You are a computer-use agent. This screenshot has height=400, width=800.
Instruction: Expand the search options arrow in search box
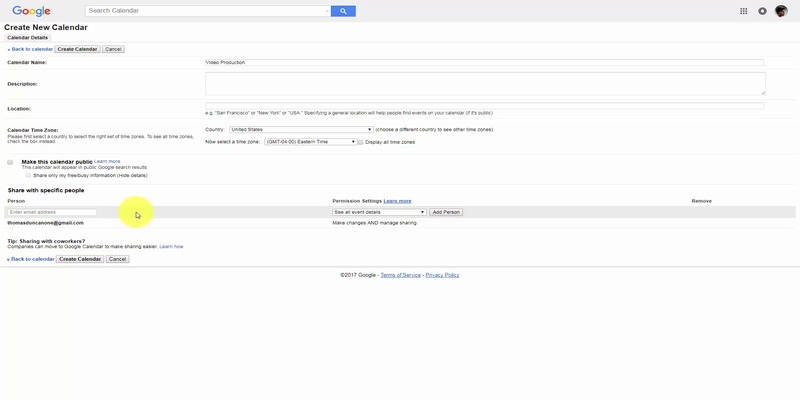pos(326,11)
